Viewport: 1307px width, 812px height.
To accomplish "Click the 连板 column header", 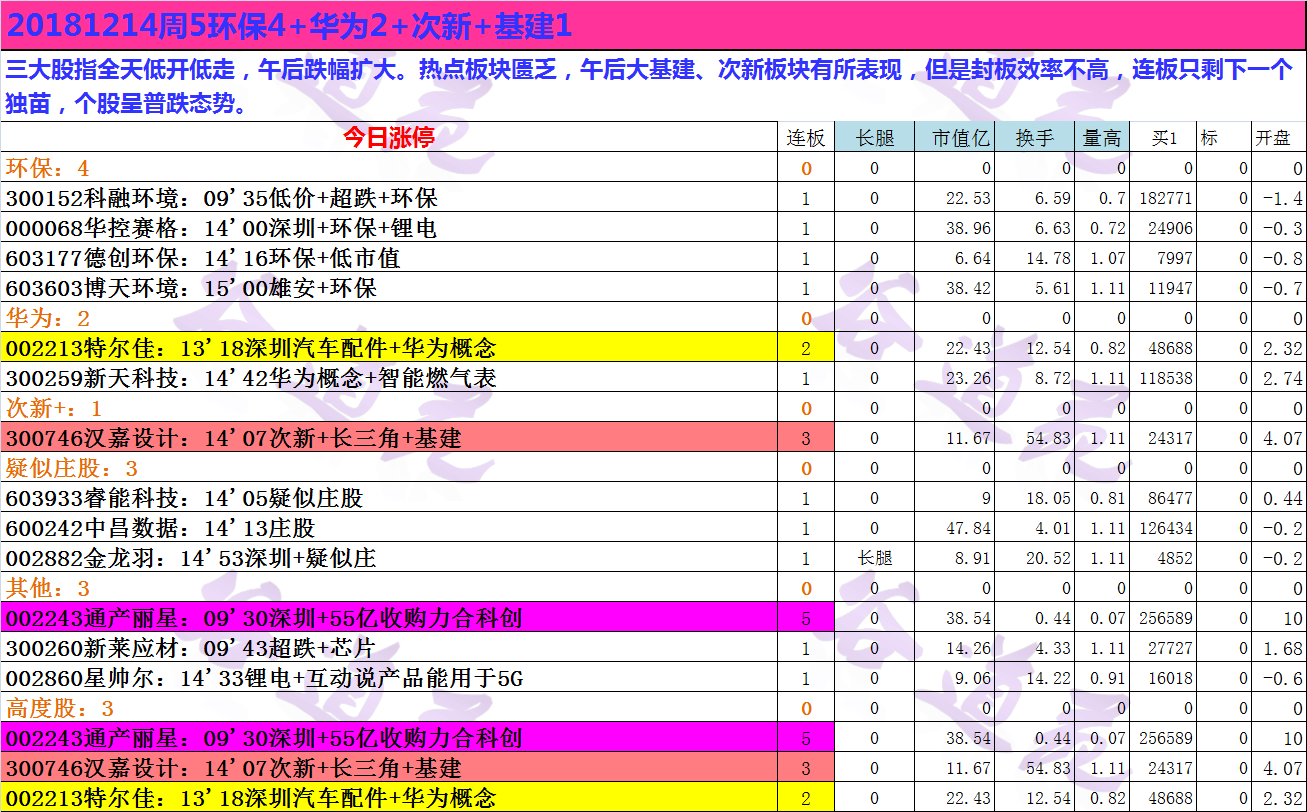I will pyautogui.click(x=806, y=138).
